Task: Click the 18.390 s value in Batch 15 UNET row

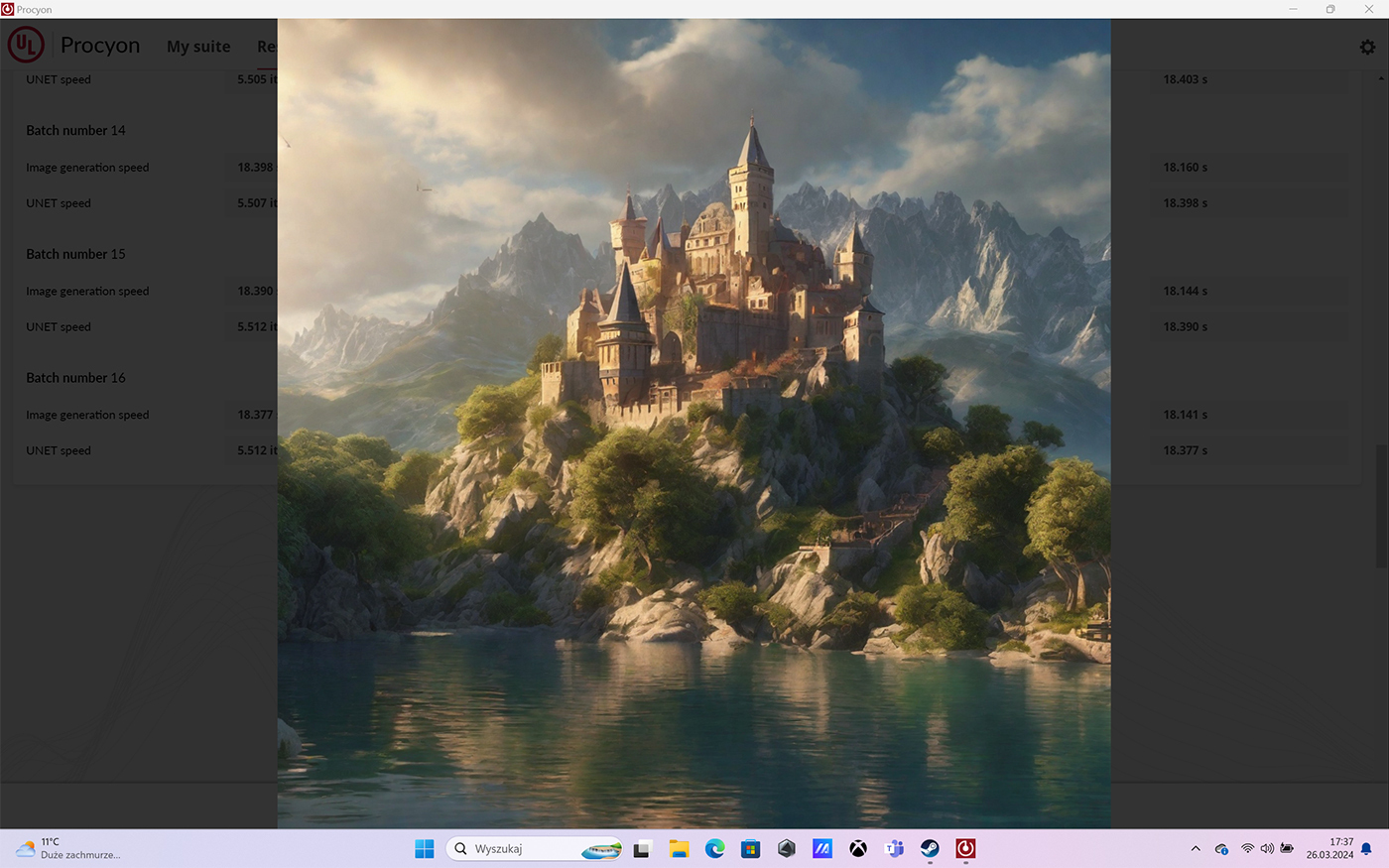Action: (x=1186, y=327)
